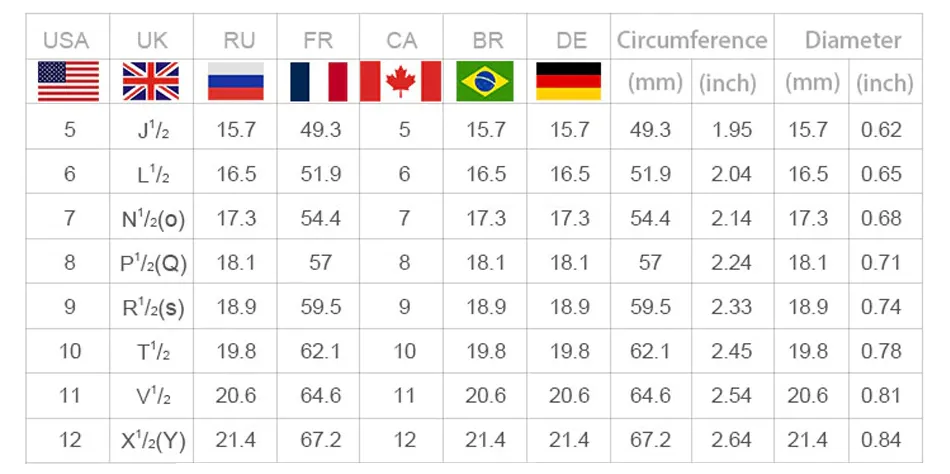
Task: Click the USA column header text
Action: pos(67,41)
